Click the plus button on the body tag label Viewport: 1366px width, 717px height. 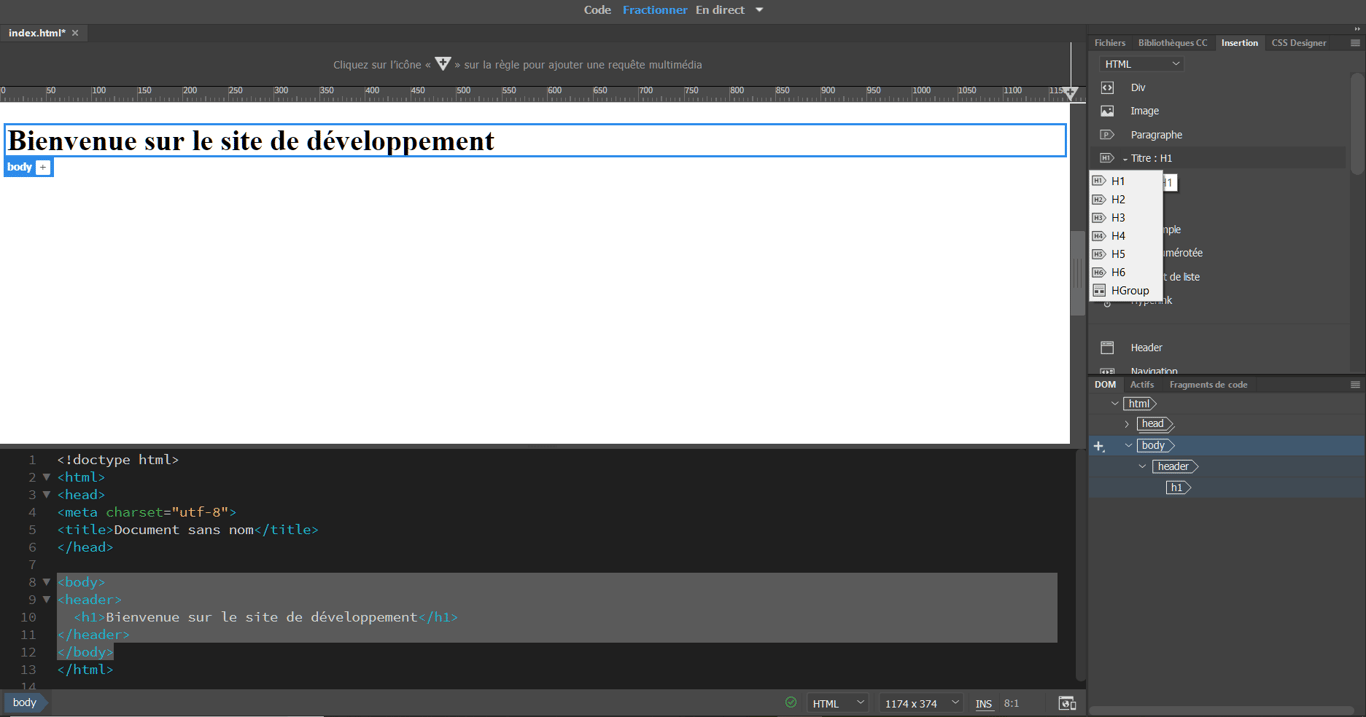pos(43,167)
